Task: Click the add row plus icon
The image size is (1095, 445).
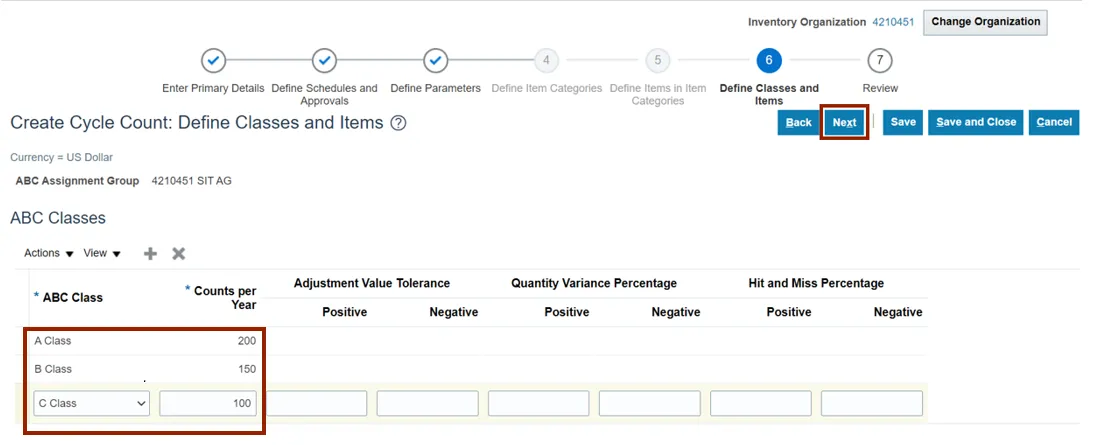Action: (x=150, y=254)
